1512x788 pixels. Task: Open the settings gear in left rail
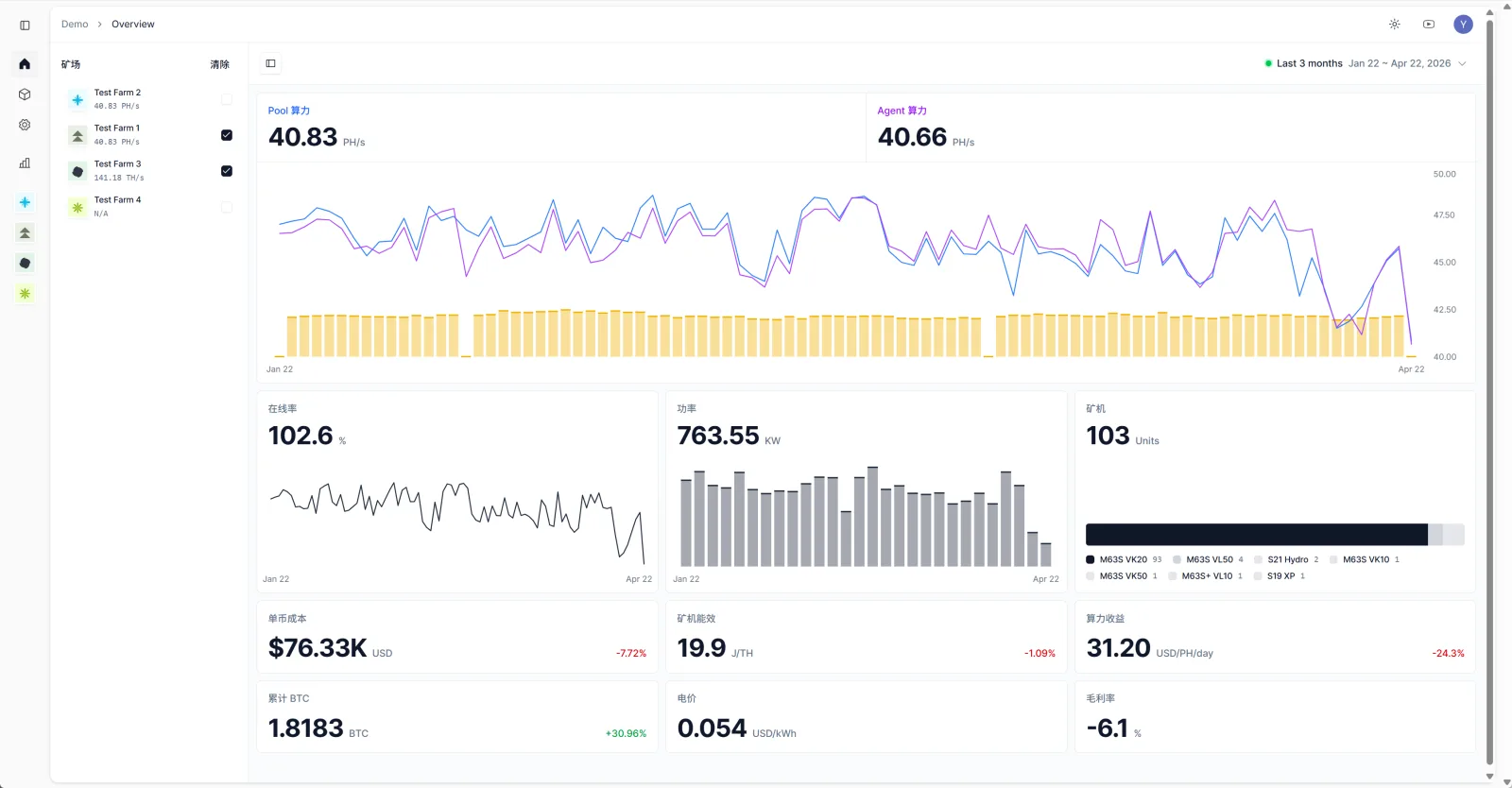(x=25, y=125)
